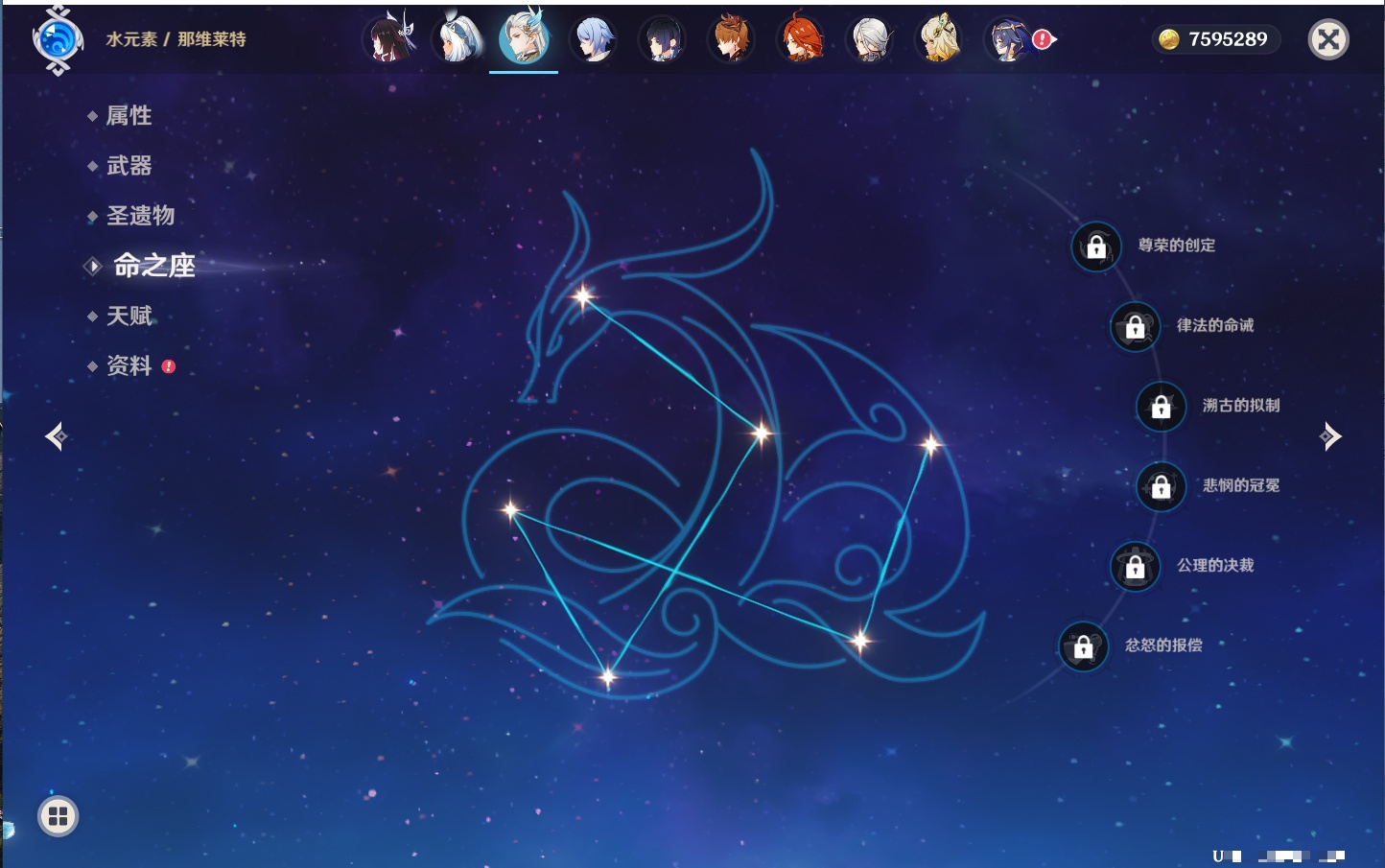Open the grid menu icon at bottom-left
This screenshot has width=1385, height=868.
(58, 816)
